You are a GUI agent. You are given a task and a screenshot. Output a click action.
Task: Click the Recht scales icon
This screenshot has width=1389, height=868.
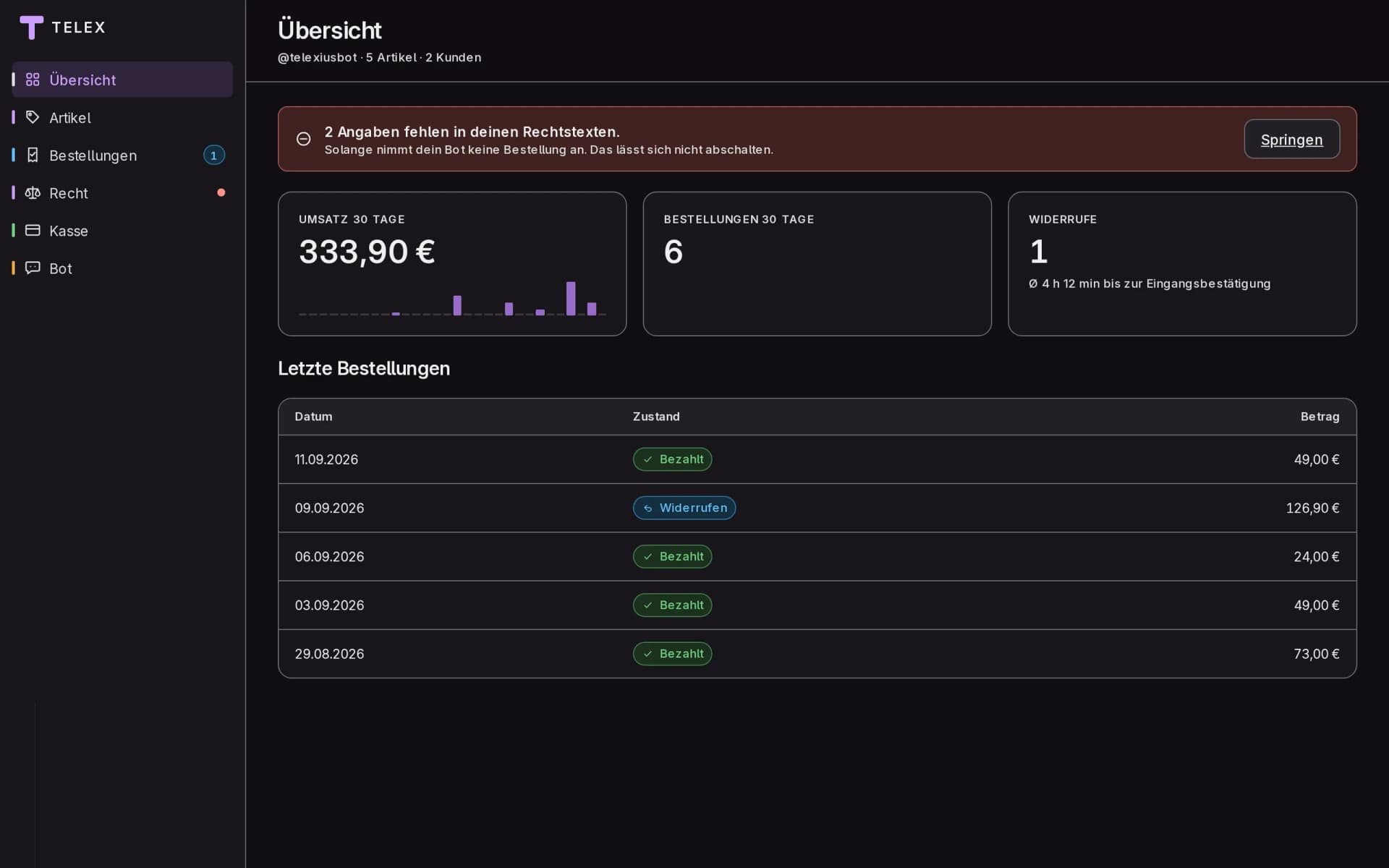click(33, 192)
